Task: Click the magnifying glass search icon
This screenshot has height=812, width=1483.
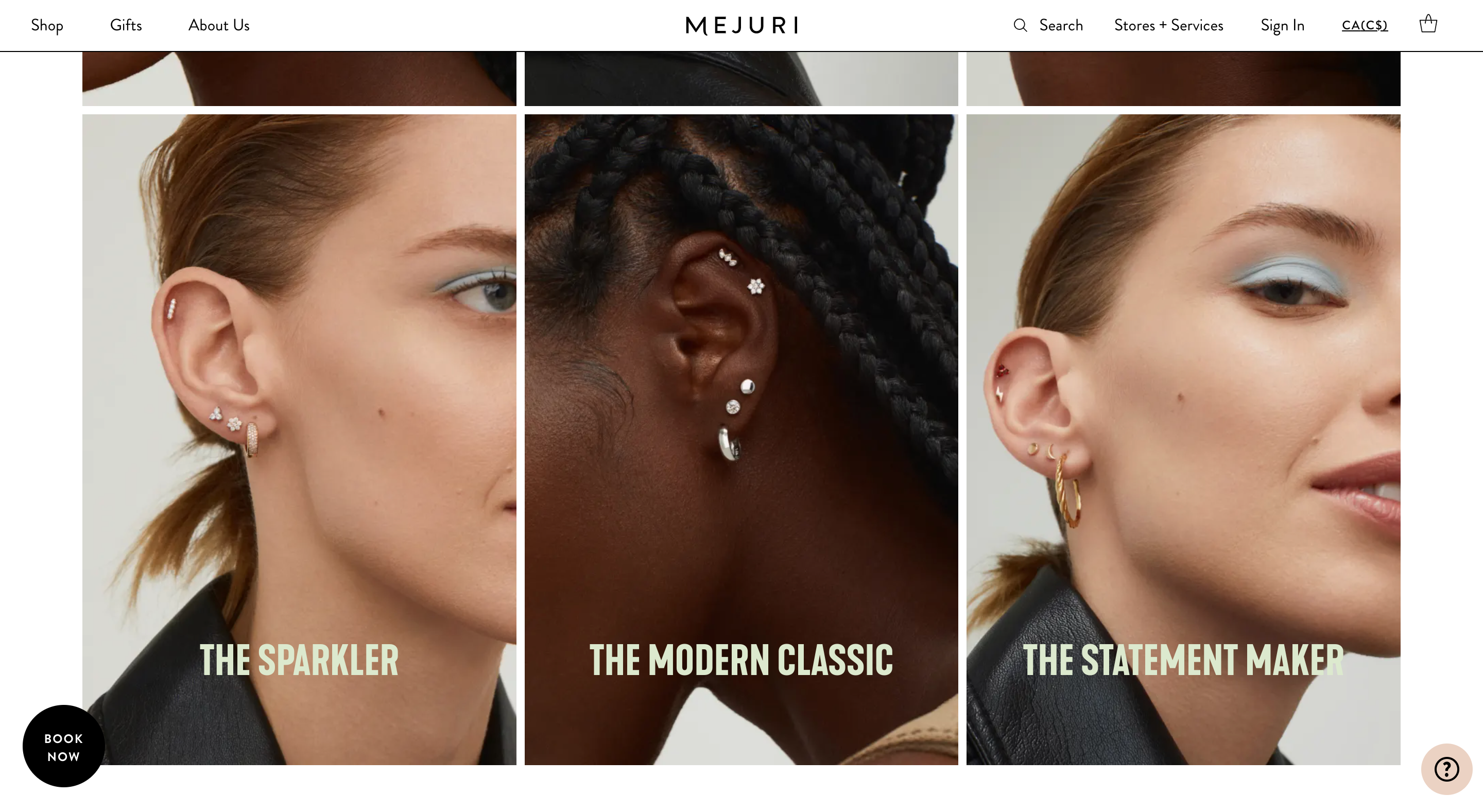Action: pyautogui.click(x=1020, y=25)
